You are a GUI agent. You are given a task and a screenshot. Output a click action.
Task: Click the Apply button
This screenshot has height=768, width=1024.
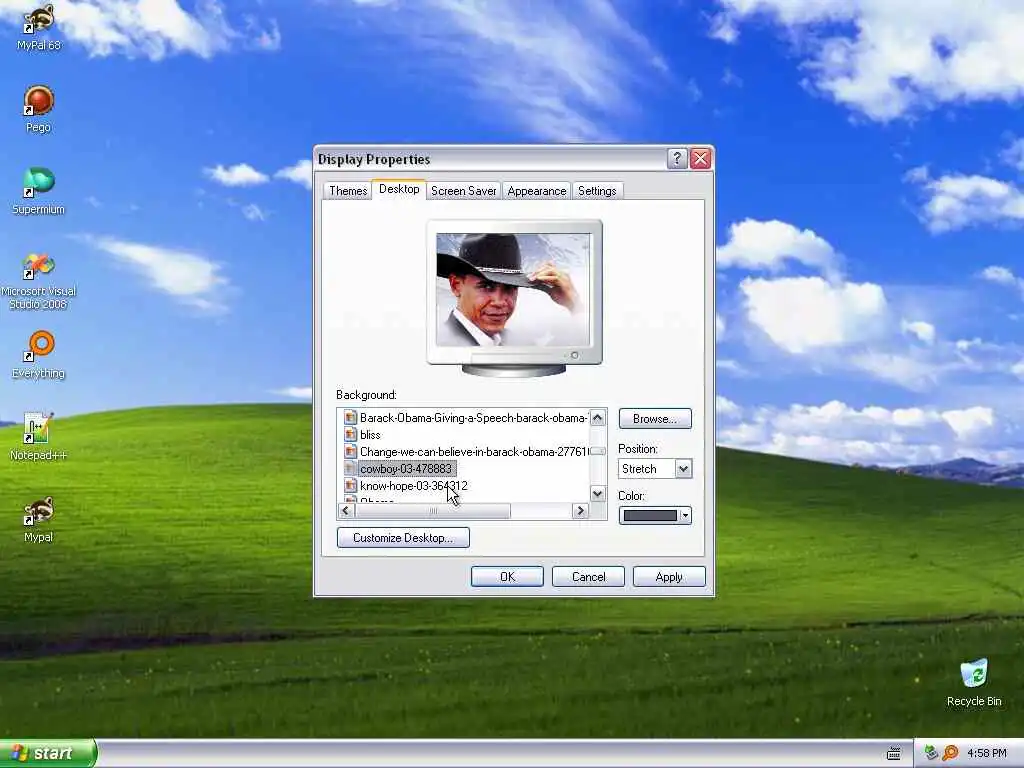(x=669, y=577)
